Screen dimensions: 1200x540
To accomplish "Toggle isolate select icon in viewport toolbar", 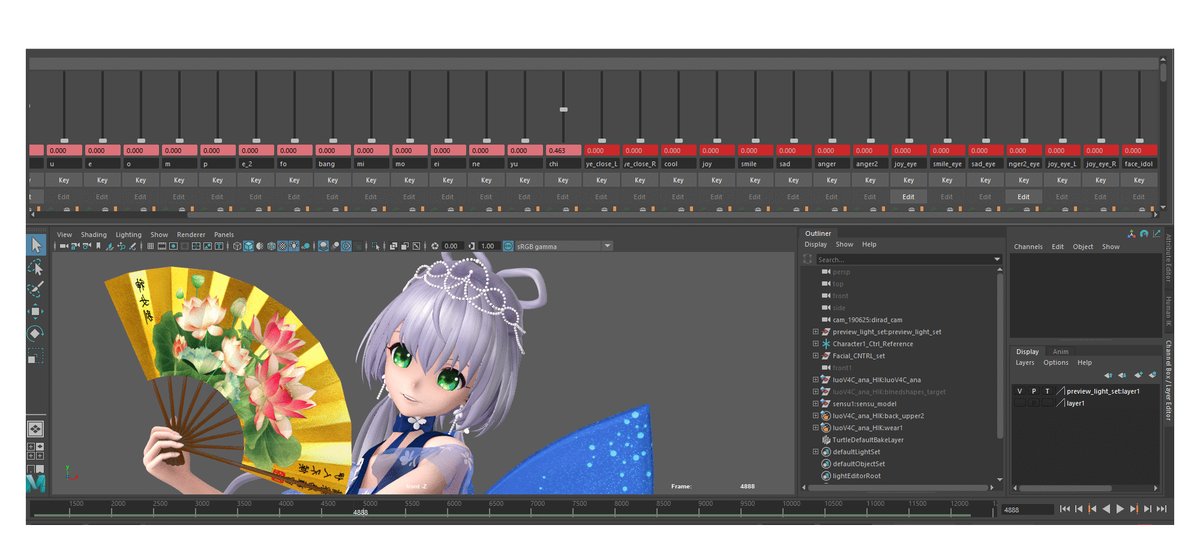I will click(x=377, y=246).
